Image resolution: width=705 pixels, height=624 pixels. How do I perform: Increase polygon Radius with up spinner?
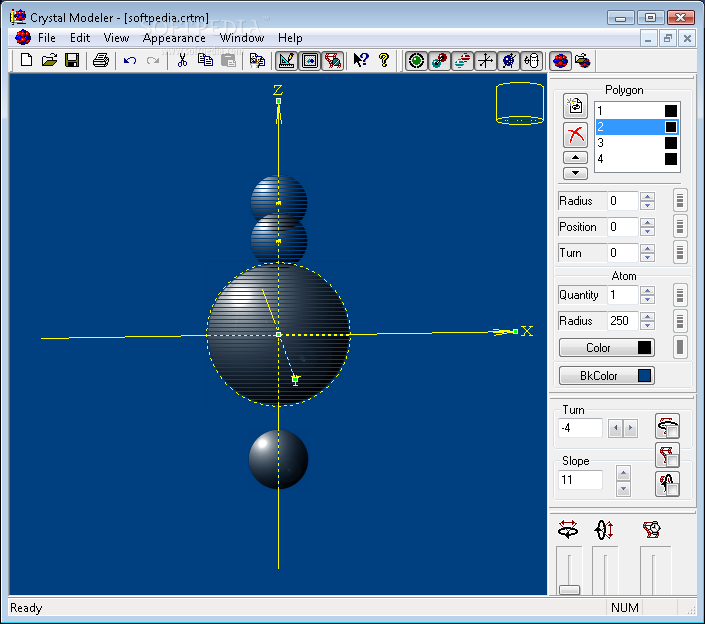647,196
